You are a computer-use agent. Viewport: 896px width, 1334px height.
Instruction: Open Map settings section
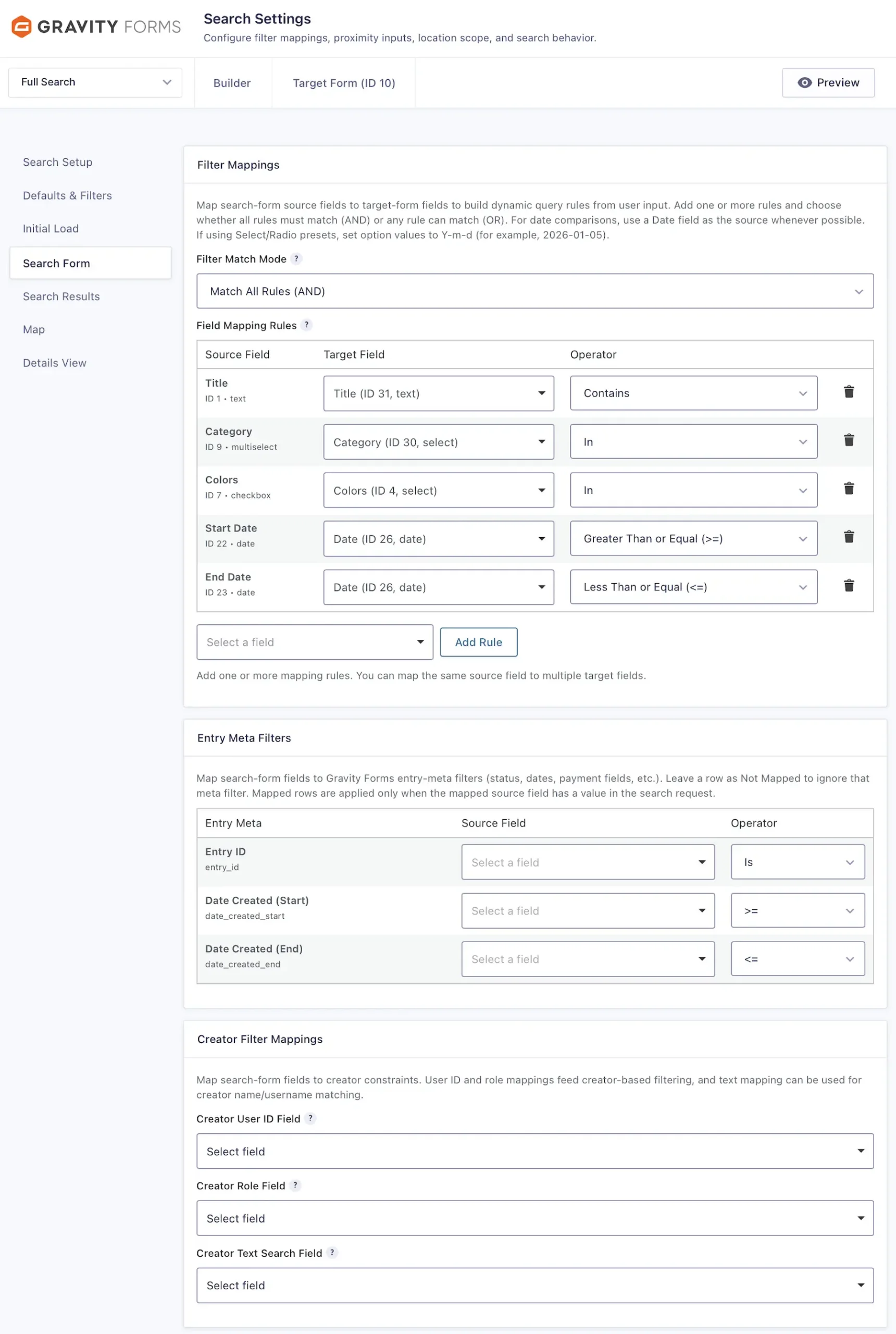pos(33,330)
